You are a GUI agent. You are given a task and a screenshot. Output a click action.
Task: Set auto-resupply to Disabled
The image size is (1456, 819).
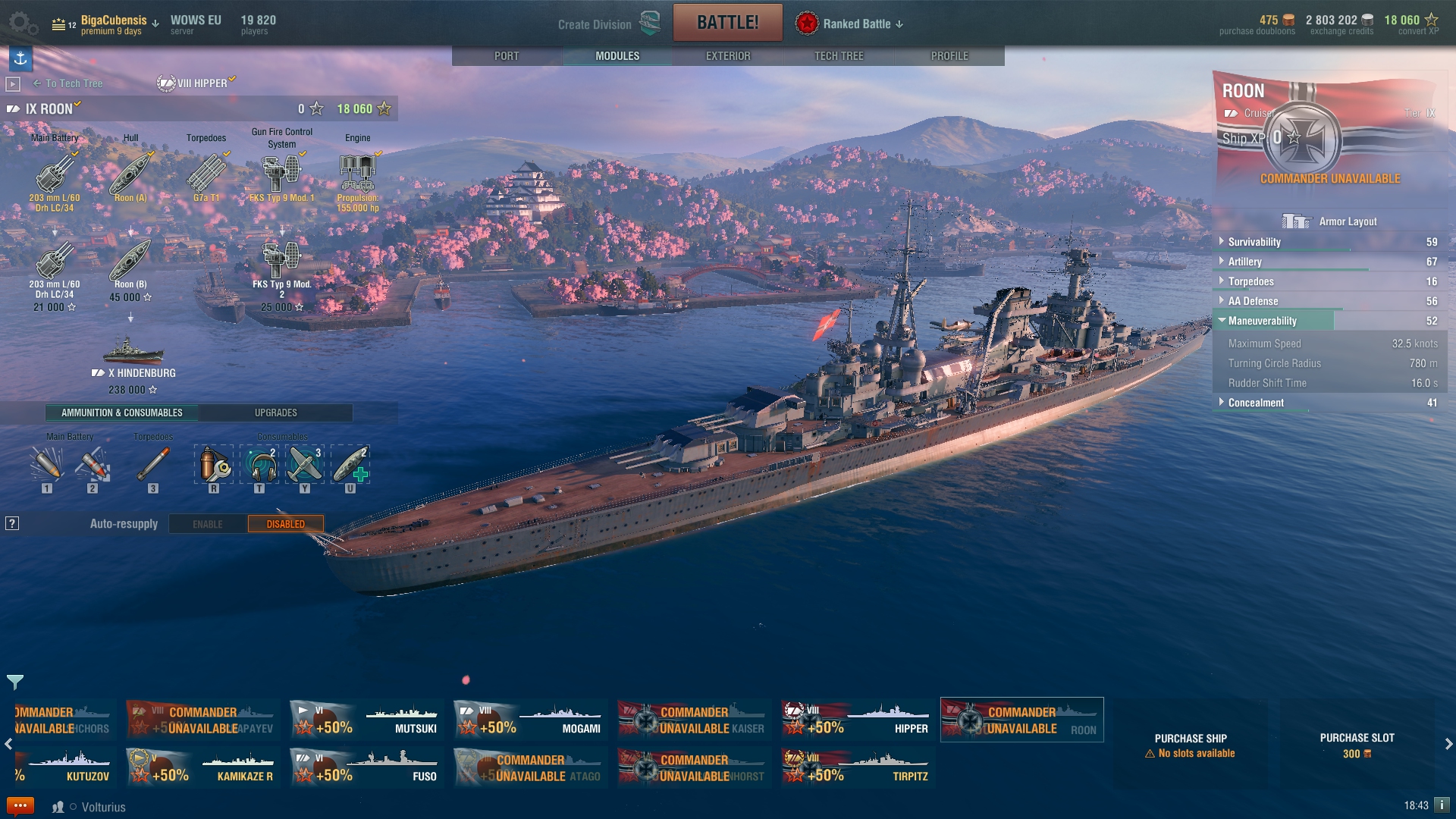[x=286, y=524]
